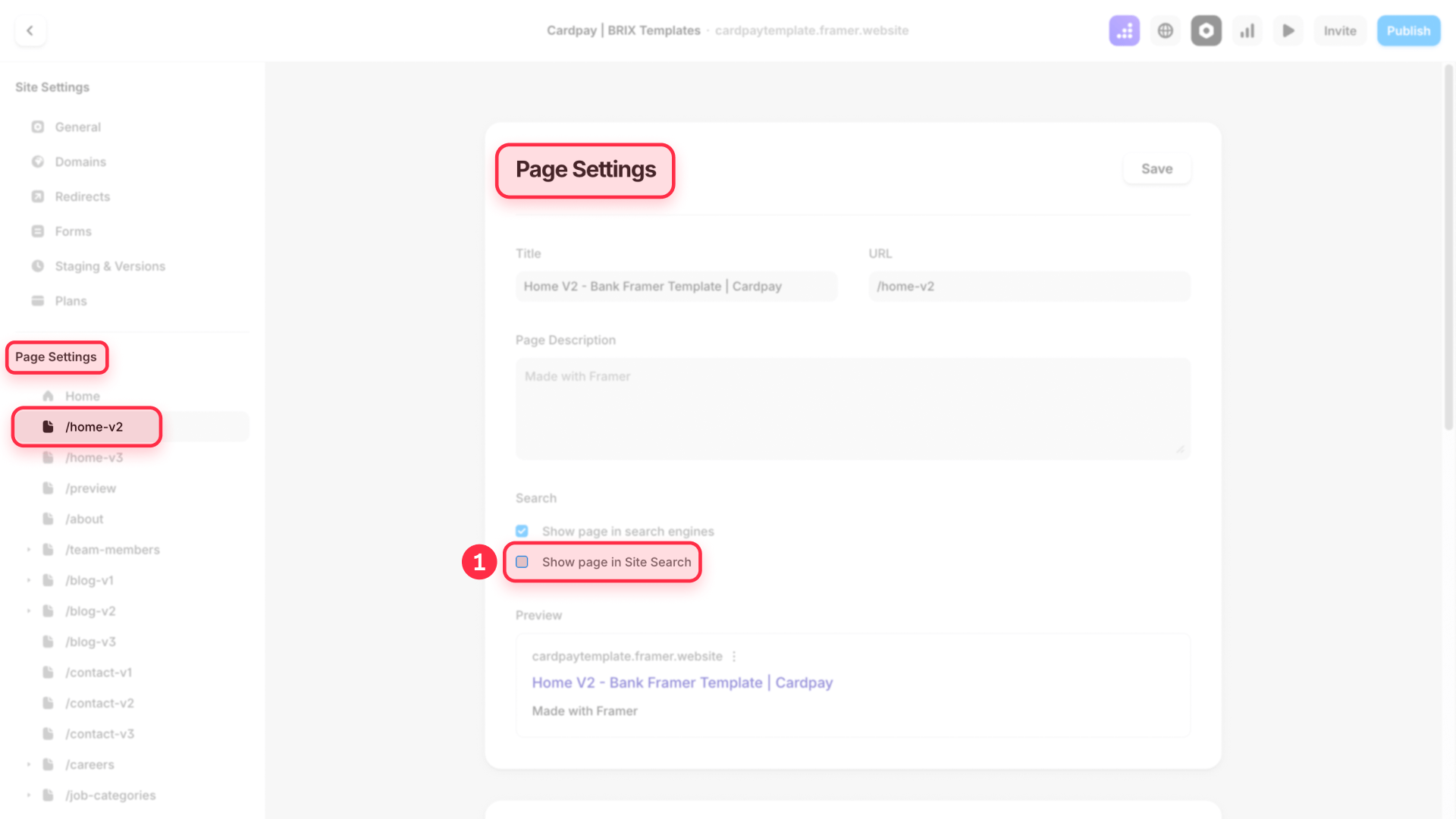
Task: Click the Page Description text area
Action: coord(853,408)
